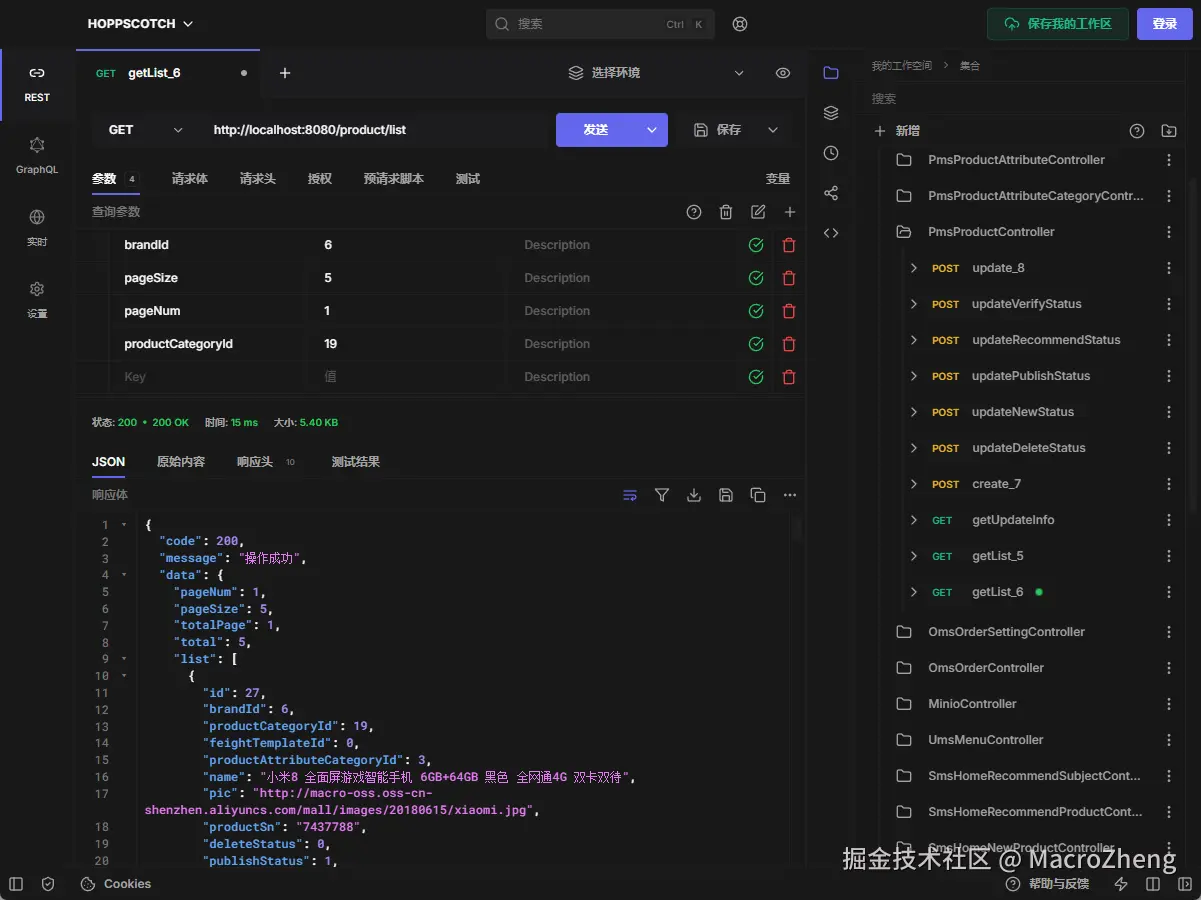Toggle line wrap in response body
This screenshot has width=1201, height=900.
click(x=630, y=495)
